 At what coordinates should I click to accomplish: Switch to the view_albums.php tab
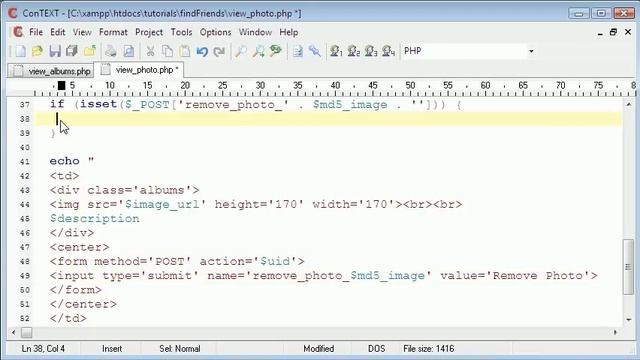[x=51, y=71]
